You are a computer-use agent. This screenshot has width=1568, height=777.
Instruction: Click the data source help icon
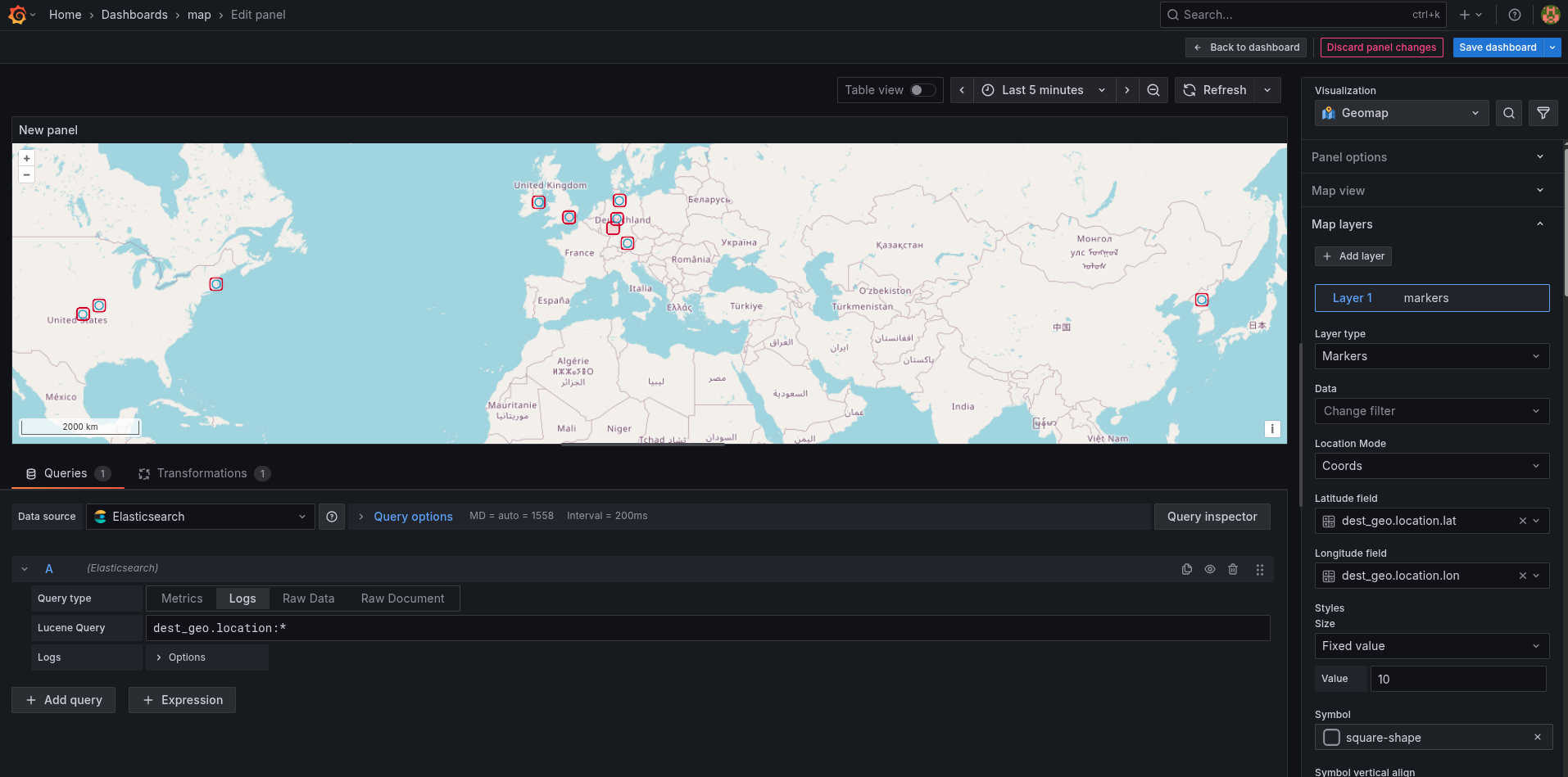point(332,517)
